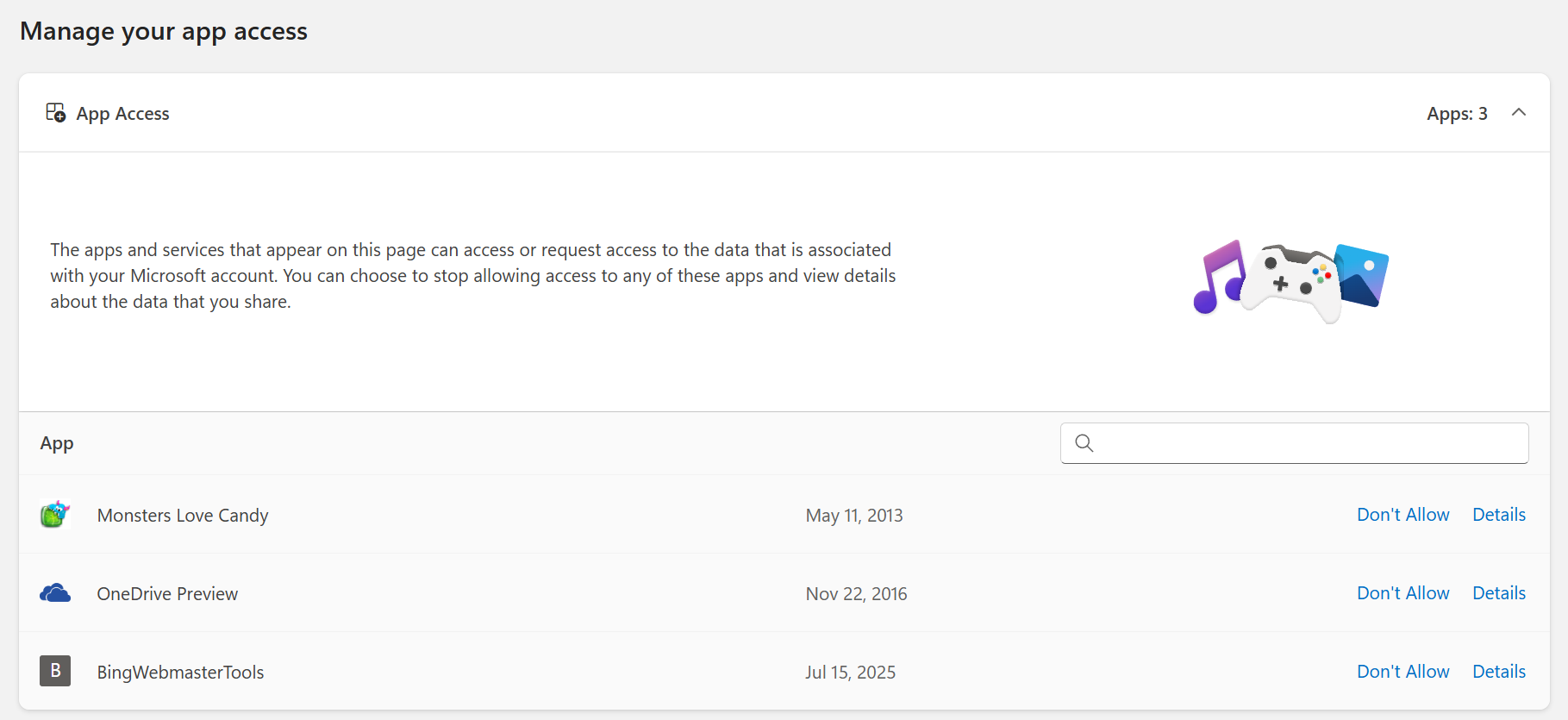Click the search magnifier icon

click(1084, 443)
